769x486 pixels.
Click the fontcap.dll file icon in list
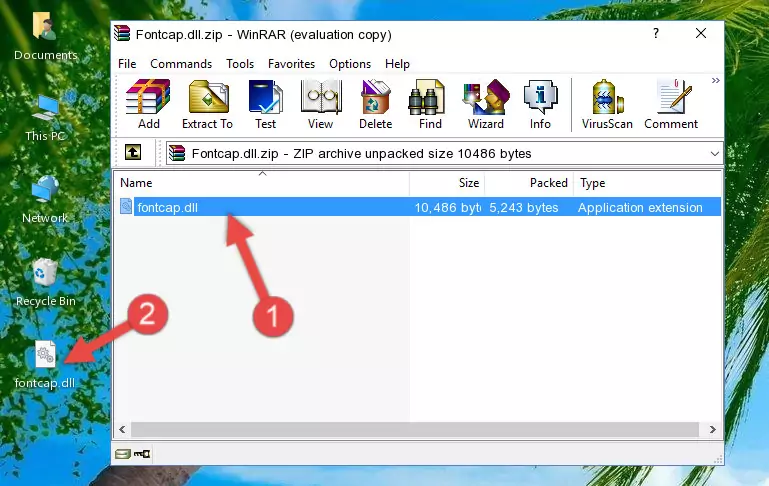126,206
